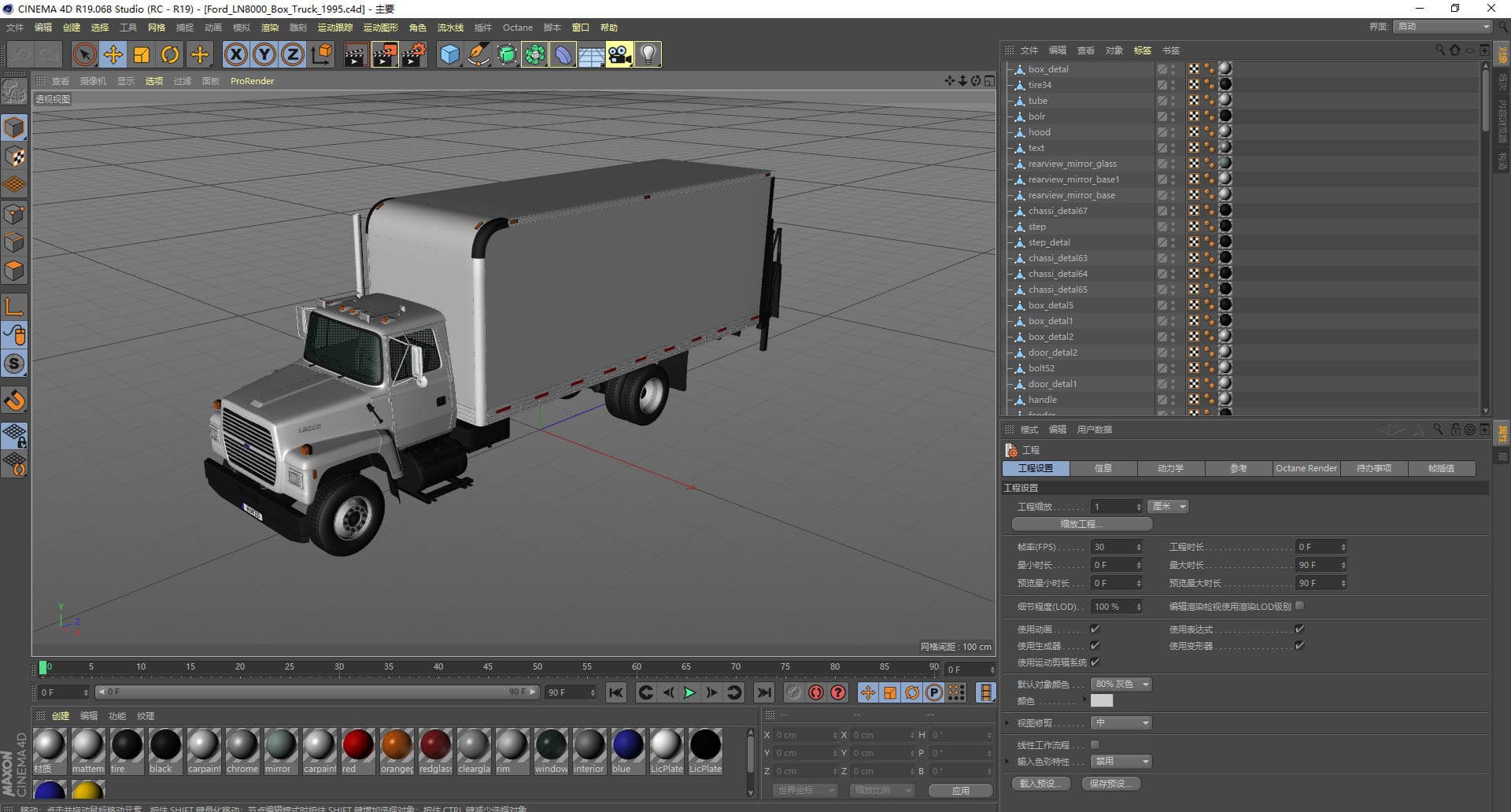This screenshot has width=1511, height=812.
Task: Enable Points mode in left palette
Action: (14, 214)
